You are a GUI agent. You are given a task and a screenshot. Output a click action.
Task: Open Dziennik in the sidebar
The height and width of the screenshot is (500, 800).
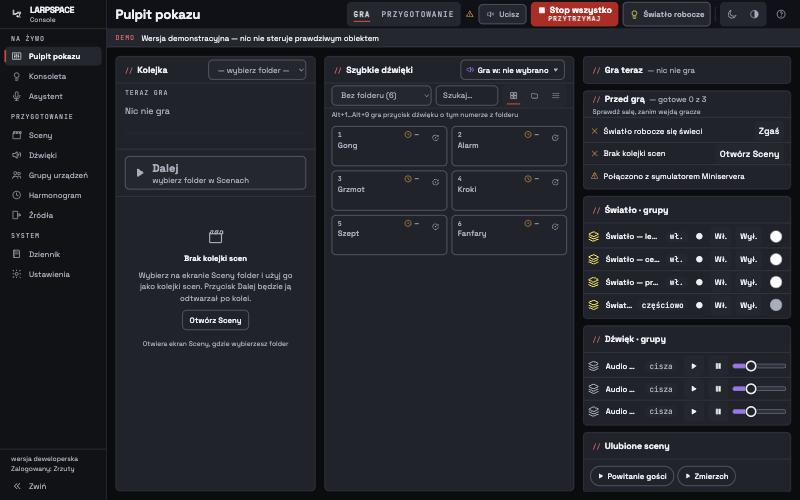[52, 254]
